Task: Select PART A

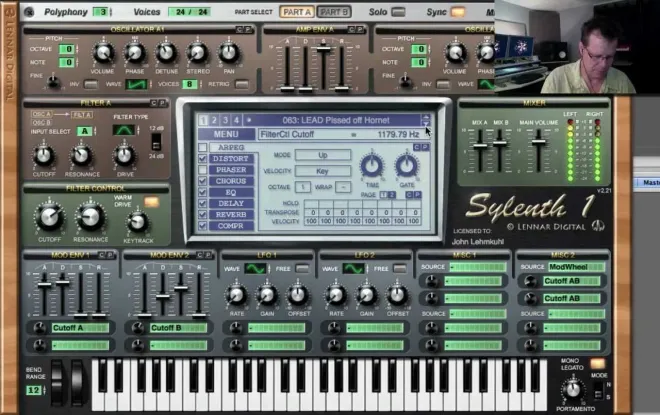Action: point(297,12)
